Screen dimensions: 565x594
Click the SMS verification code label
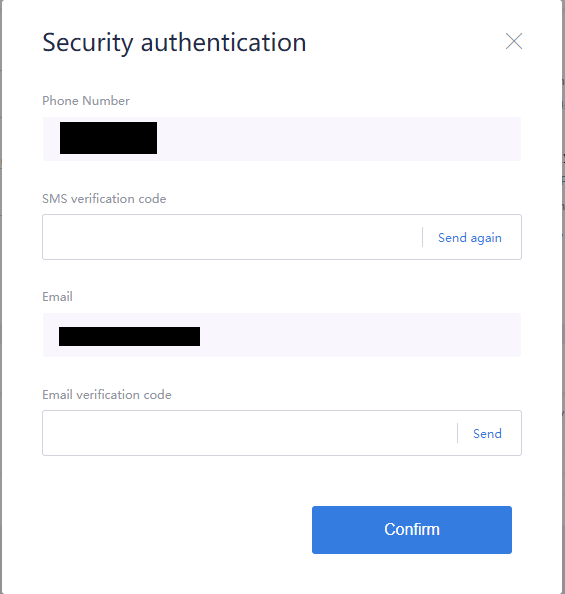coord(104,199)
